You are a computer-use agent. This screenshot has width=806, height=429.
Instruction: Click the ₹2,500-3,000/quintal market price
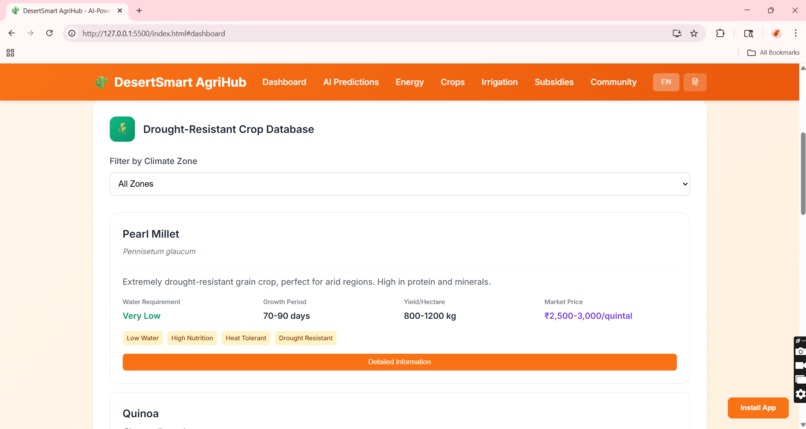click(x=588, y=316)
